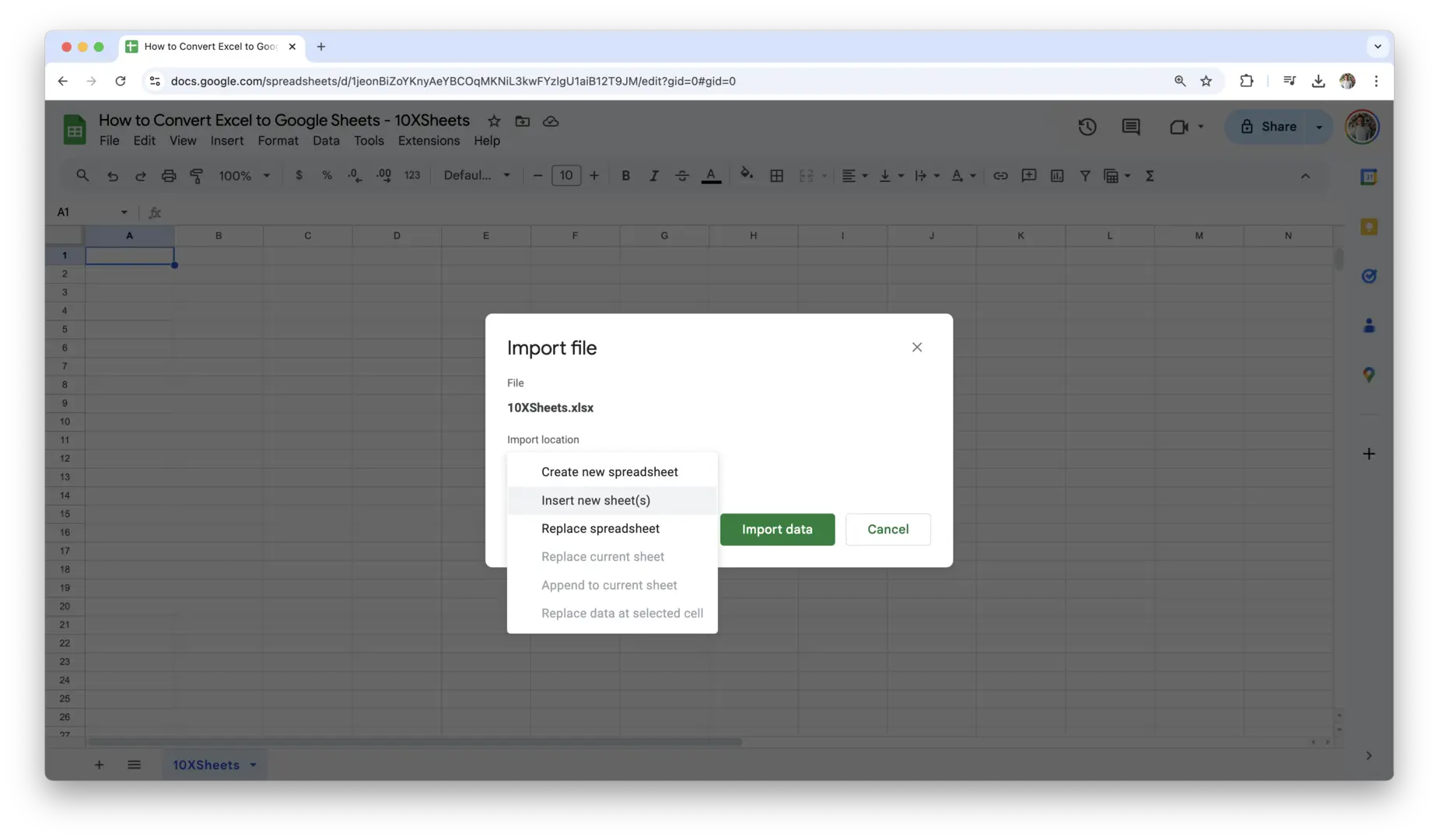Expand the Share button dropdown arrow
The height and width of the screenshot is (840, 1439).
[1319, 127]
